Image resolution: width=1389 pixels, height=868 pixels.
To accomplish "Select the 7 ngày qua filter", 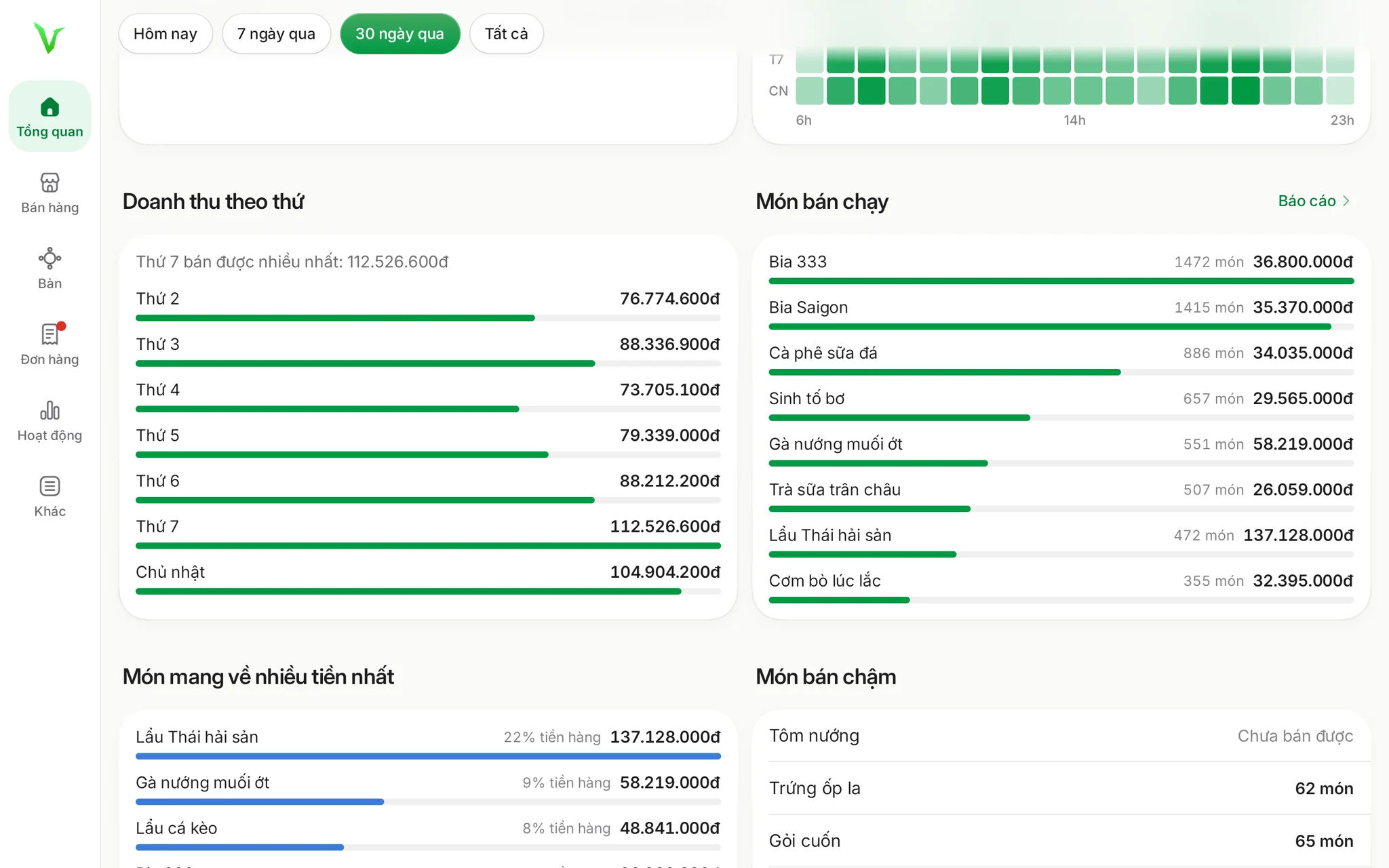I will [x=276, y=34].
